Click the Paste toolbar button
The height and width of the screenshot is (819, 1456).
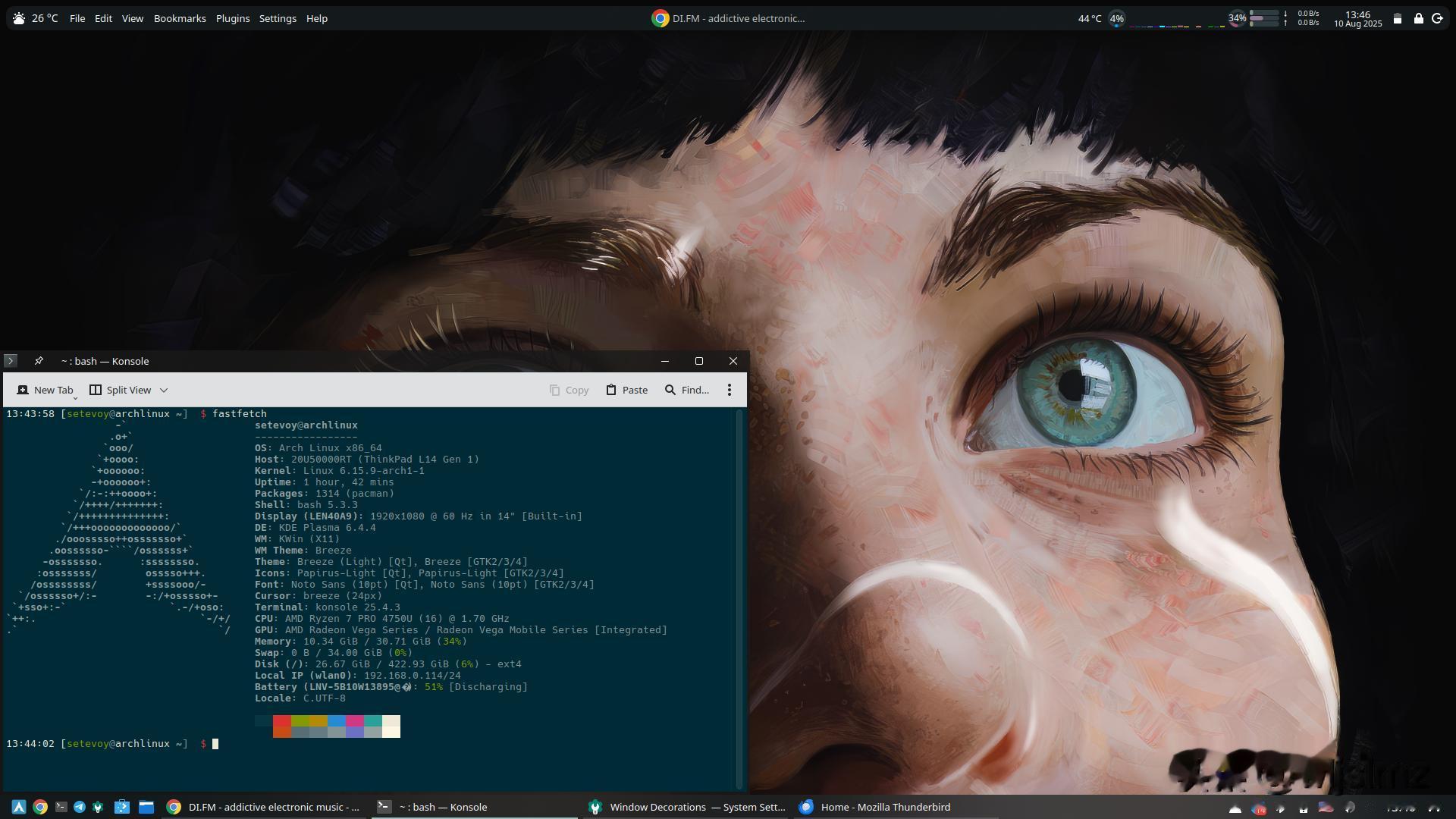626,390
